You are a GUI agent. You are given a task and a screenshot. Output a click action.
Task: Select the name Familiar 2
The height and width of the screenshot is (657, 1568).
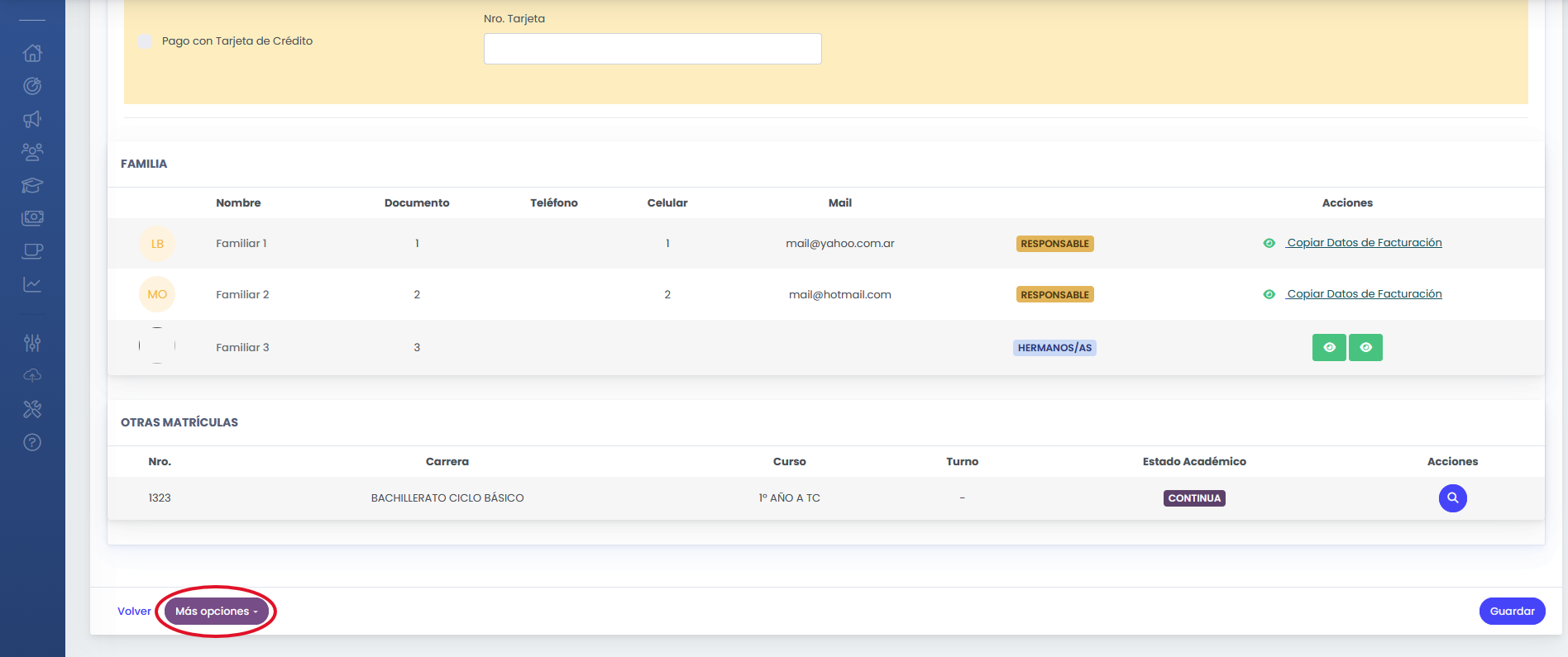[x=242, y=295]
